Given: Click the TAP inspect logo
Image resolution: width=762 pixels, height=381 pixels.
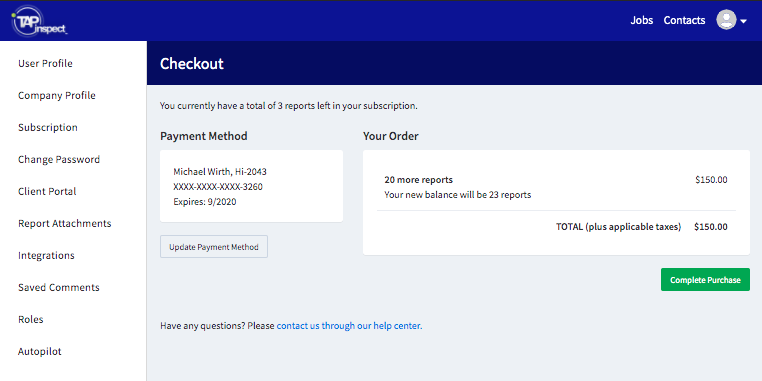Looking at the screenshot, I should pos(39,21).
